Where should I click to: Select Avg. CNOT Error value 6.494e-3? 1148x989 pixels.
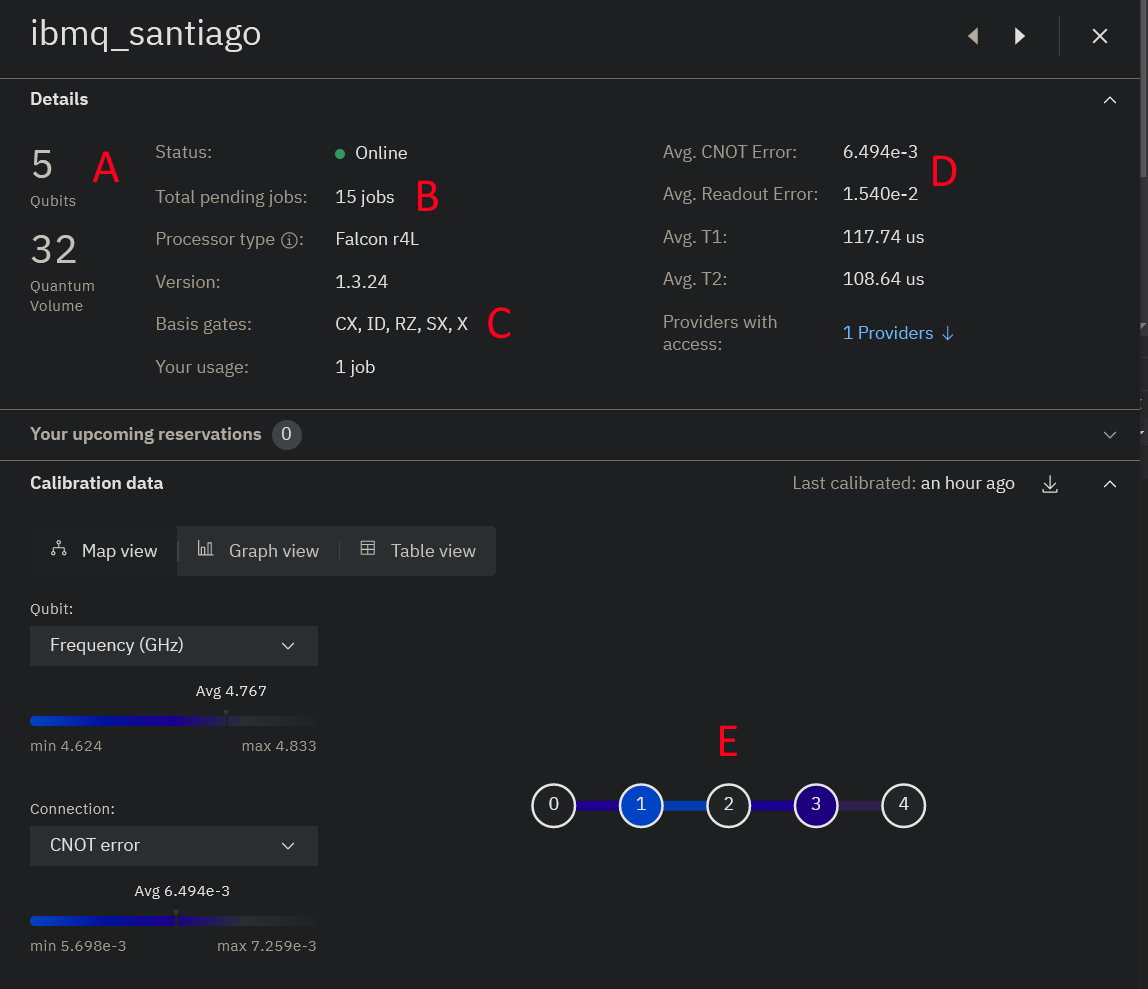(880, 152)
